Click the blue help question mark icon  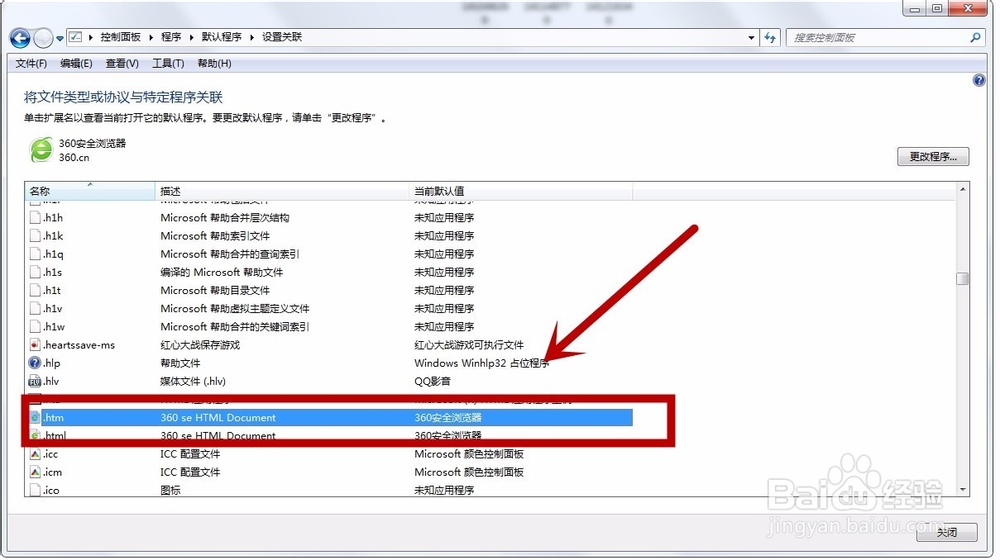[x=979, y=80]
